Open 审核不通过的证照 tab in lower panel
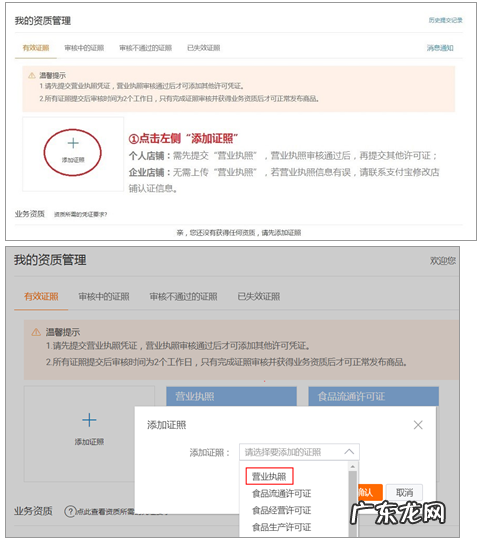 (x=183, y=296)
